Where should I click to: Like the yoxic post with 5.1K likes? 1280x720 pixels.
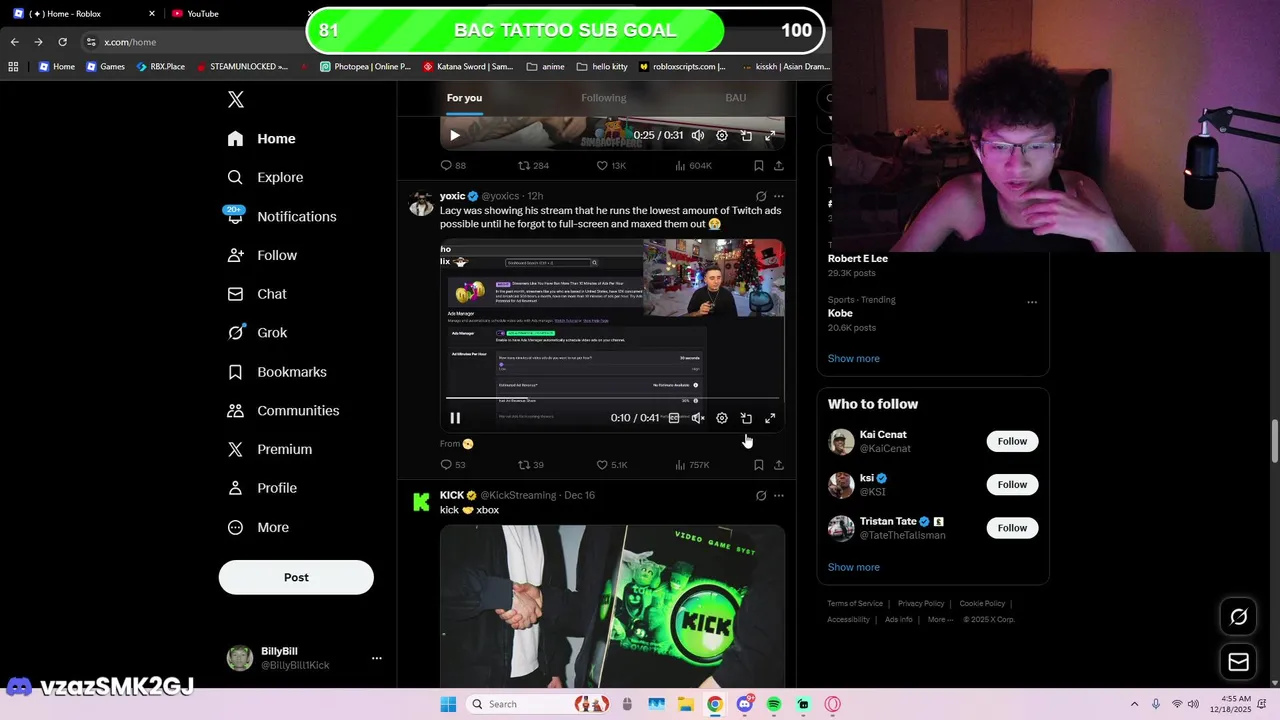(611, 465)
